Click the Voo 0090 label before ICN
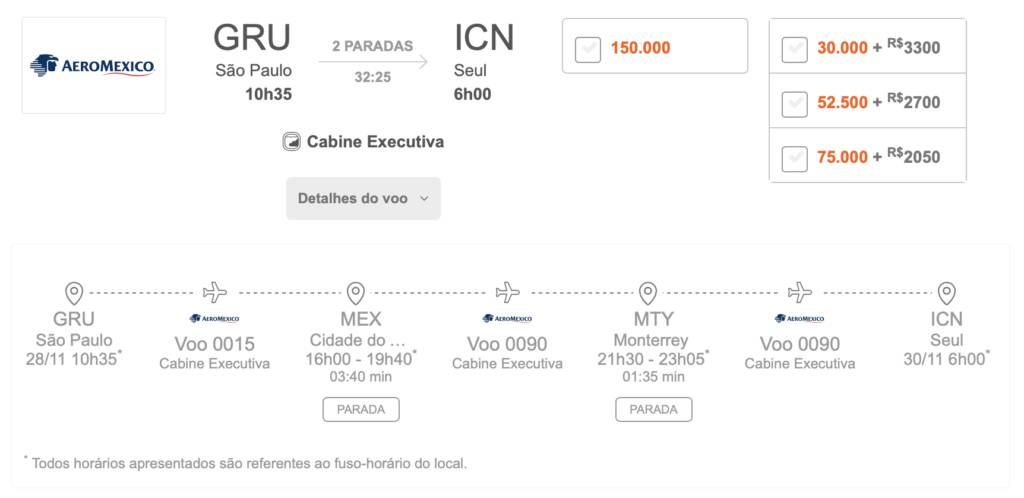 (x=799, y=344)
